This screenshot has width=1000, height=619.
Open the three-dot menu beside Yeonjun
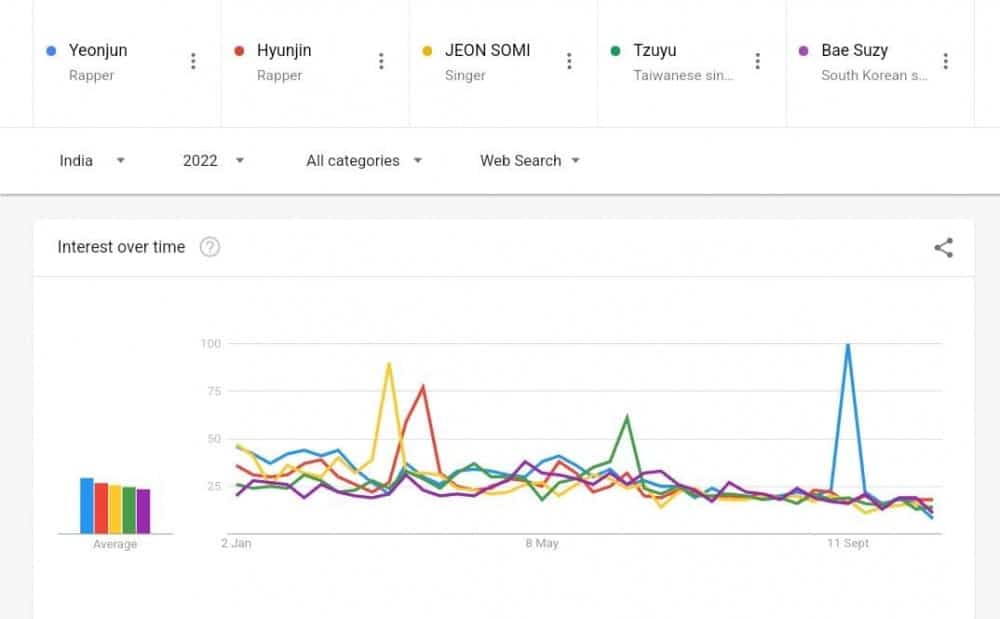(x=193, y=61)
